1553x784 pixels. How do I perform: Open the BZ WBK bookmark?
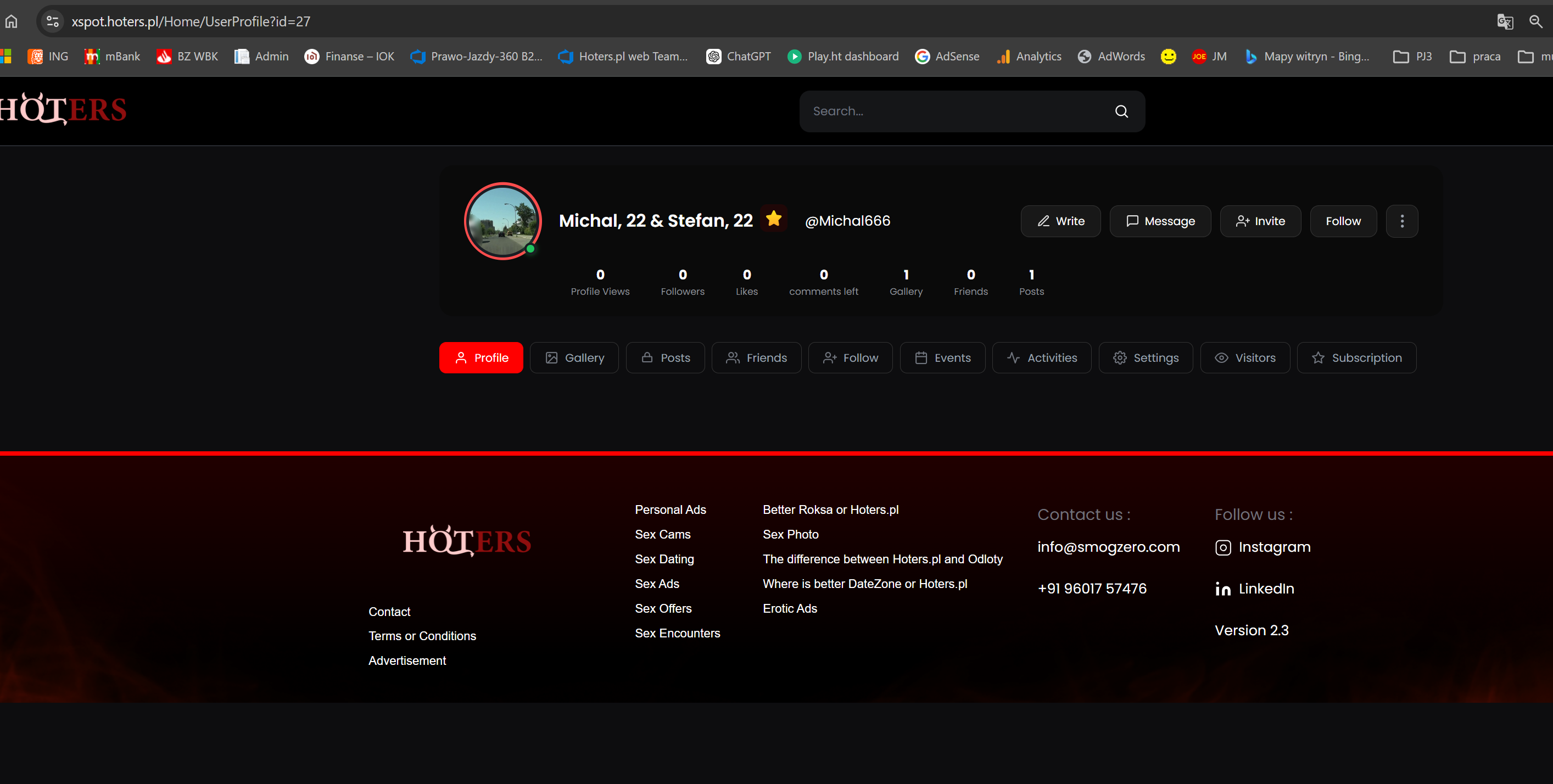[187, 57]
